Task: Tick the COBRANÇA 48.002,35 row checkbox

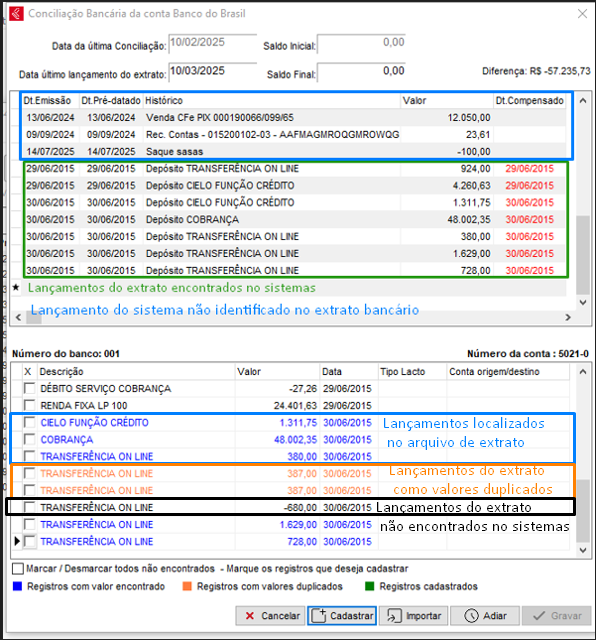Action: point(29,439)
